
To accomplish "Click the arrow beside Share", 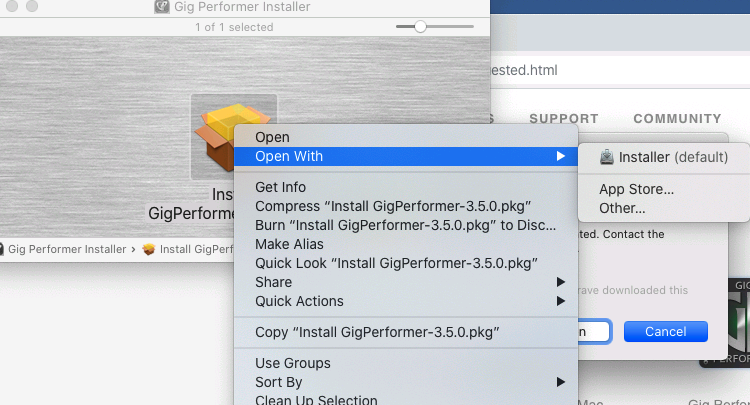I will 561,282.
